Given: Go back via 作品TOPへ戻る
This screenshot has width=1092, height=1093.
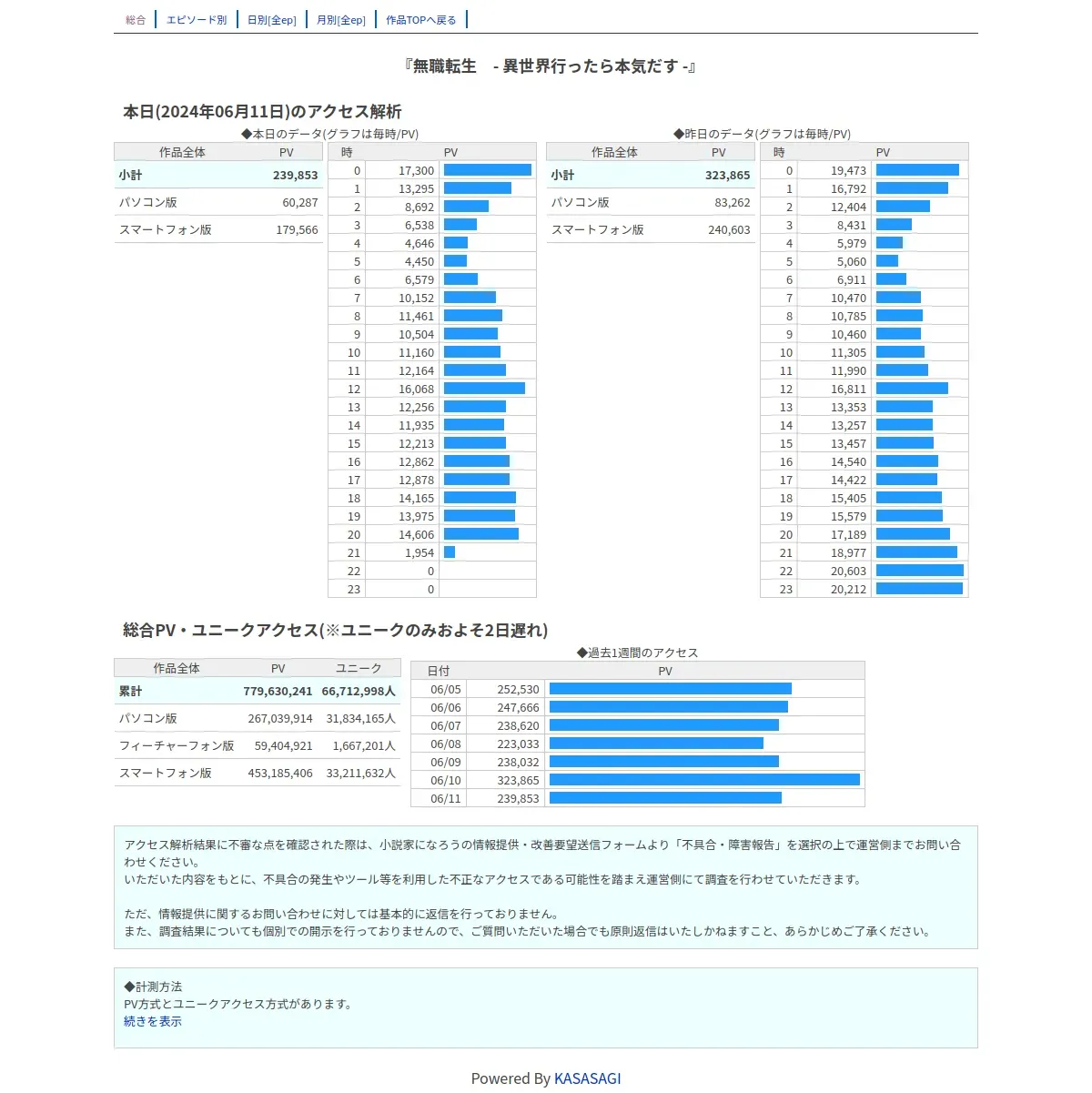Looking at the screenshot, I should point(421,20).
